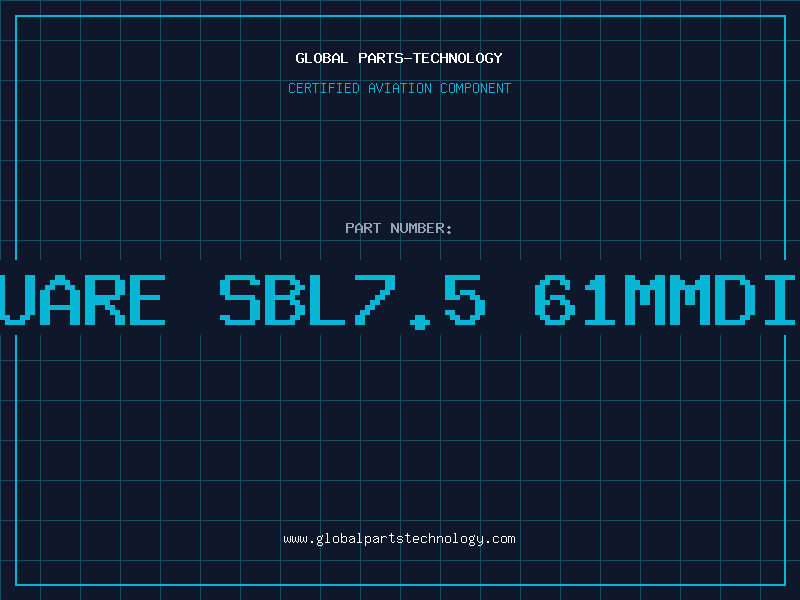Click the 'GLOBAL PARTS-TECHNOLOGY' heading

(399, 58)
